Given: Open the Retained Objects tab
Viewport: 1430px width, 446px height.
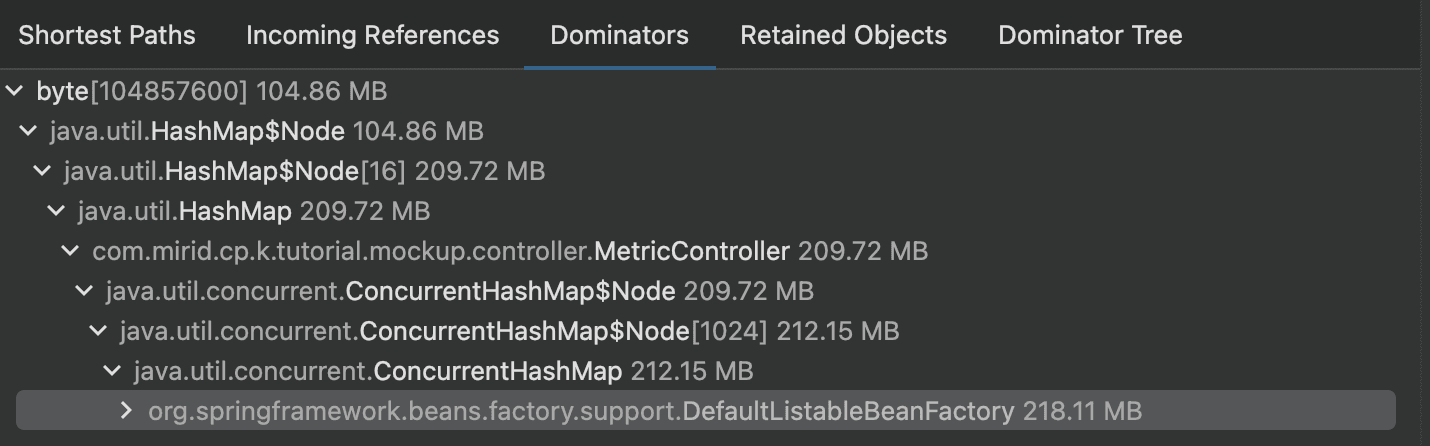Looking at the screenshot, I should (843, 35).
